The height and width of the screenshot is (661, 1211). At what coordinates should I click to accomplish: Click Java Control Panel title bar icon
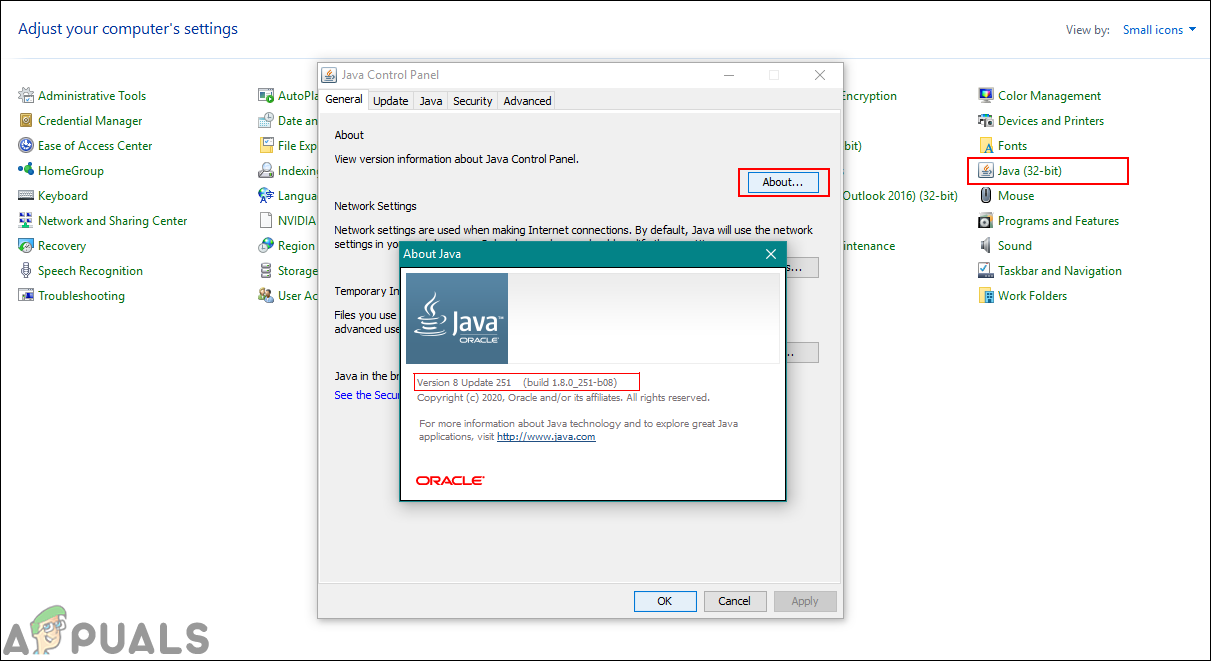click(329, 75)
